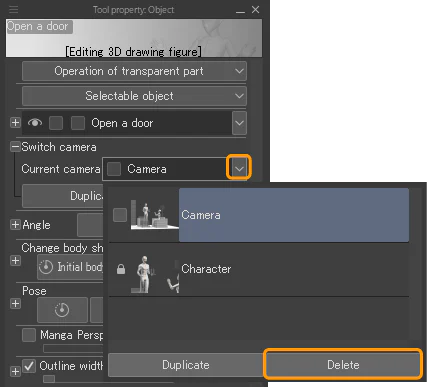Click the Delete button in the popup list
The image size is (428, 388).
click(343, 365)
